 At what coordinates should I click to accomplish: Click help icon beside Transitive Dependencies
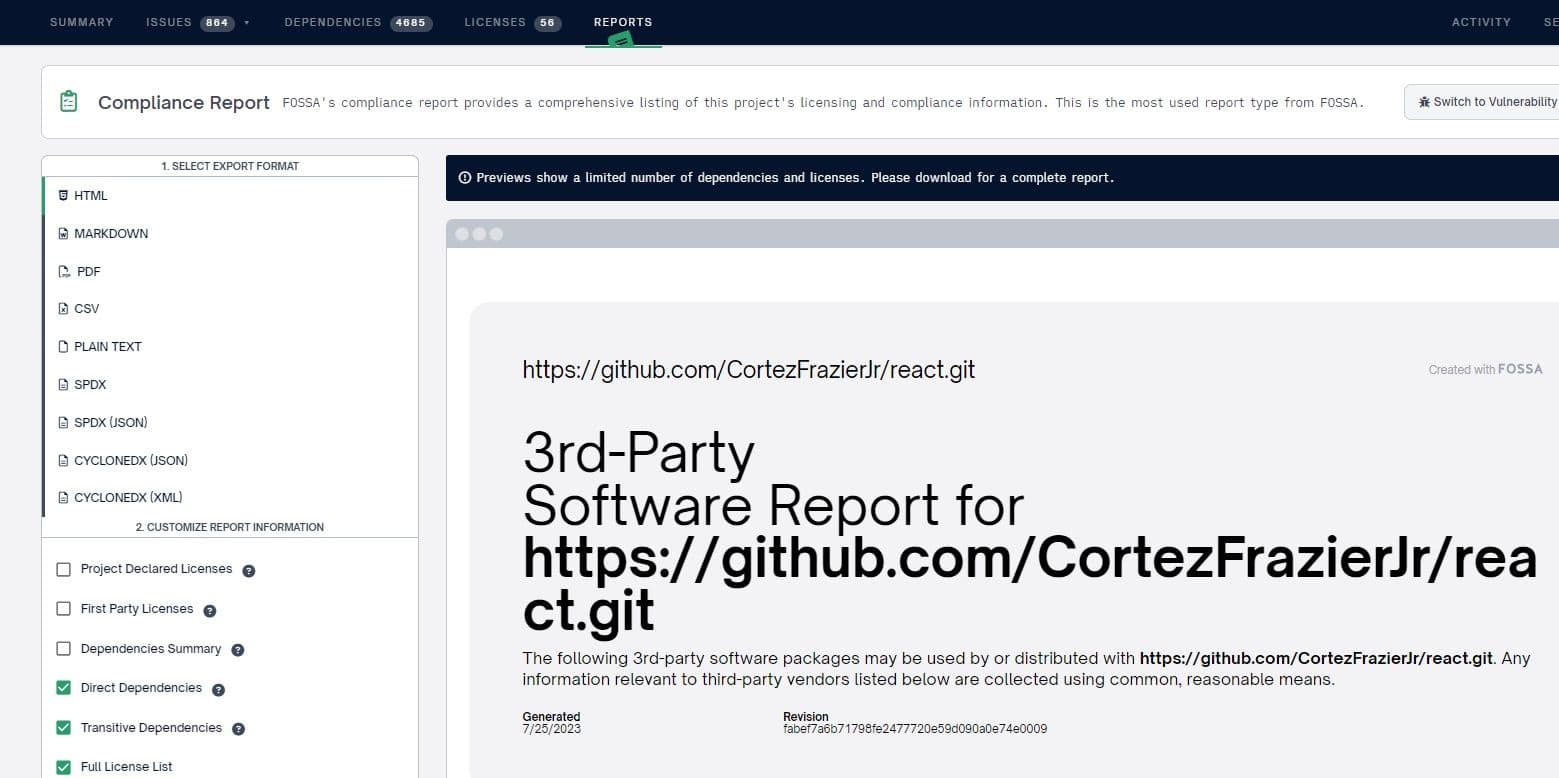tap(238, 729)
